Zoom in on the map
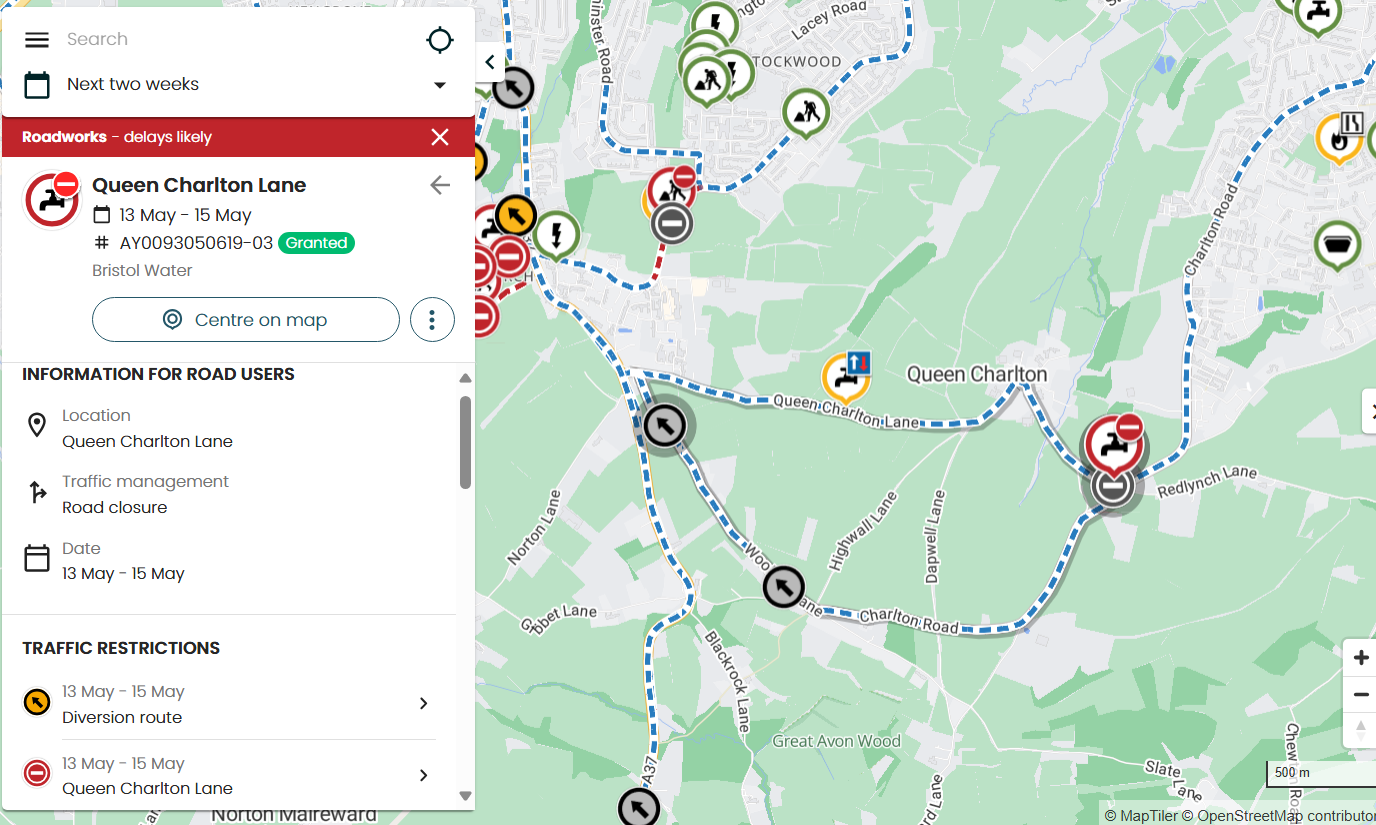The image size is (1376, 825). click(1360, 658)
